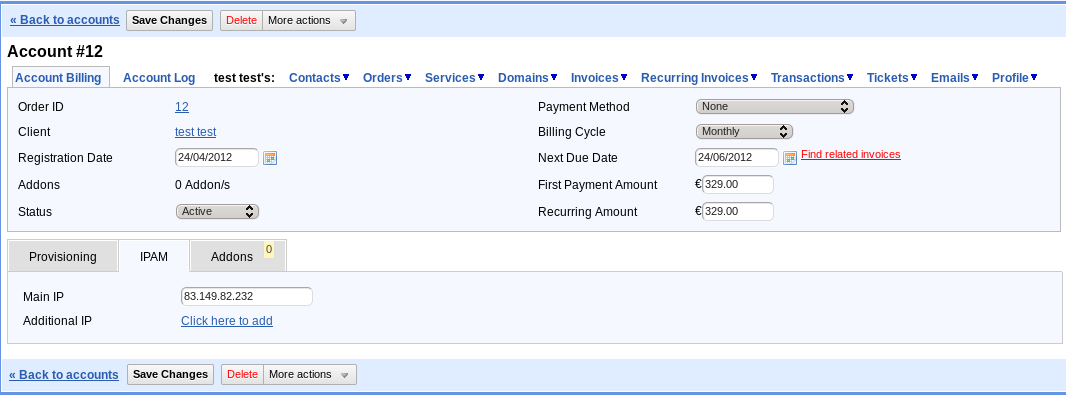The width and height of the screenshot is (1066, 395).
Task: Focus the Registration Date input field
Action: [217, 157]
